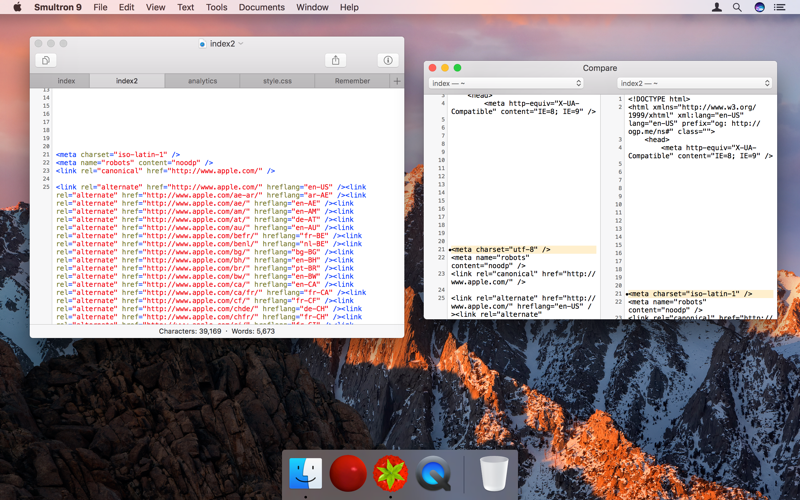Open Finder from the Dock

coord(306,473)
